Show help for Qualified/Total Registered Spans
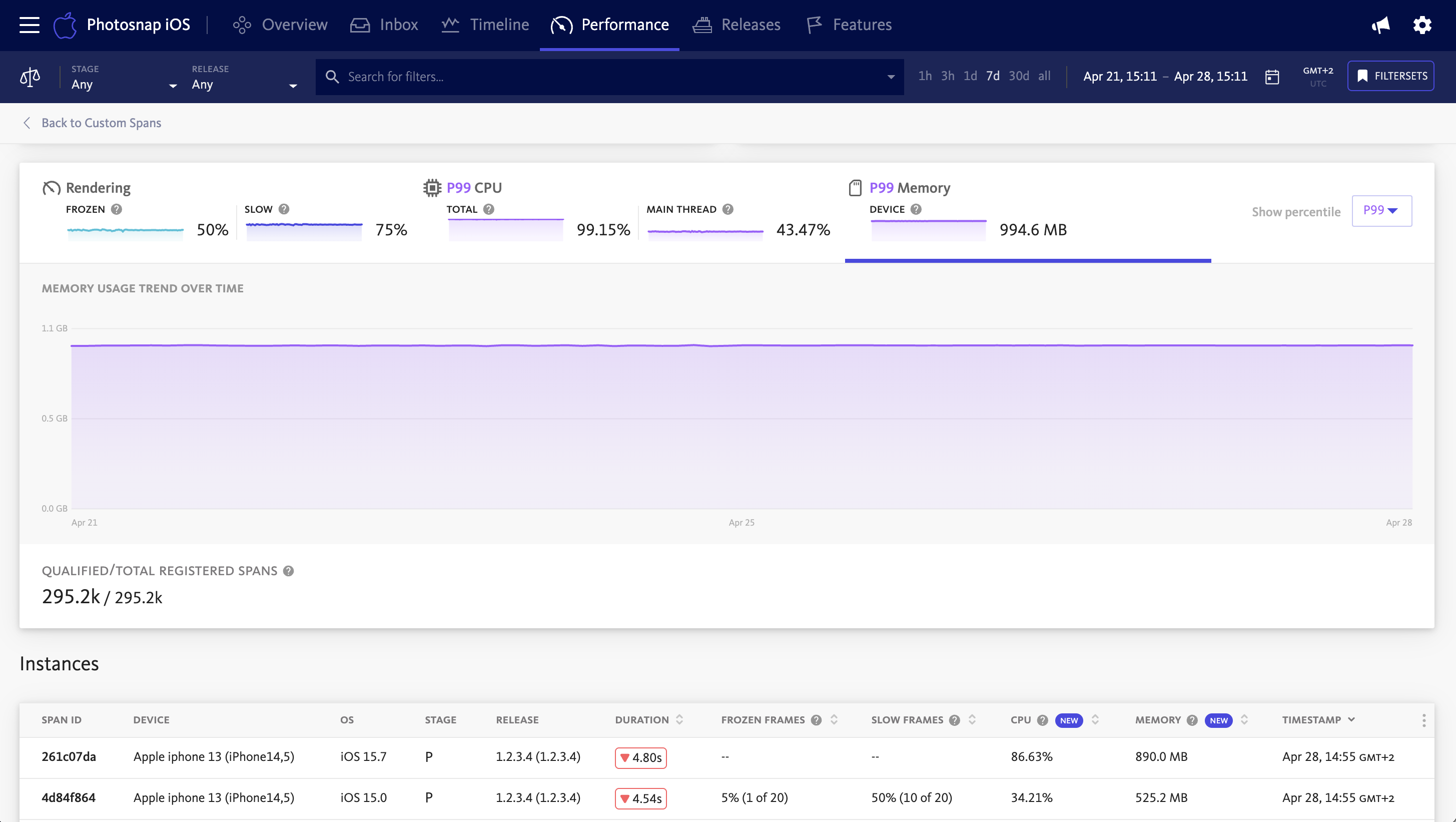The image size is (1456, 822). 288,571
